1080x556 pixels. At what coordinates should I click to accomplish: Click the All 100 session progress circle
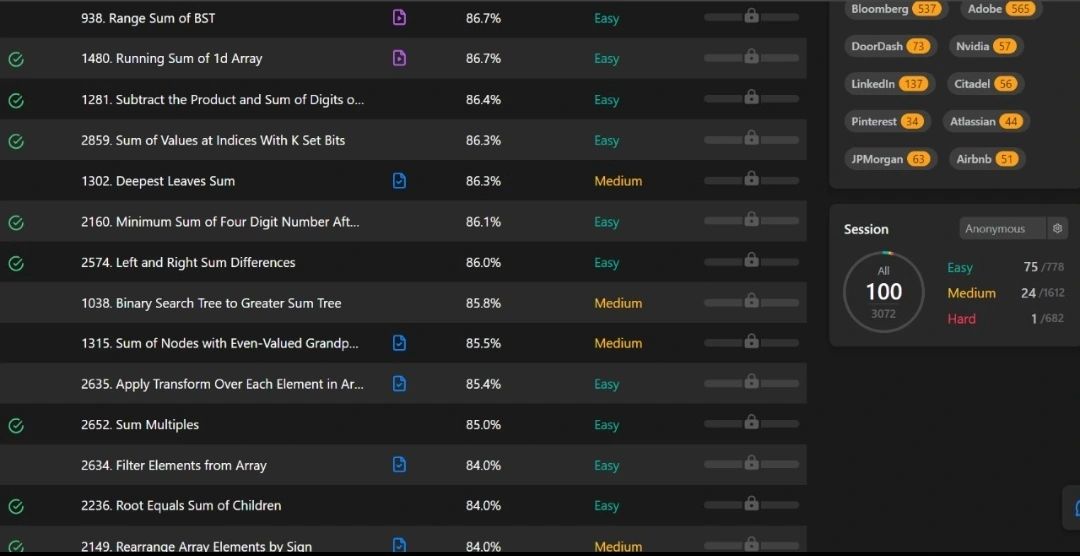point(884,292)
